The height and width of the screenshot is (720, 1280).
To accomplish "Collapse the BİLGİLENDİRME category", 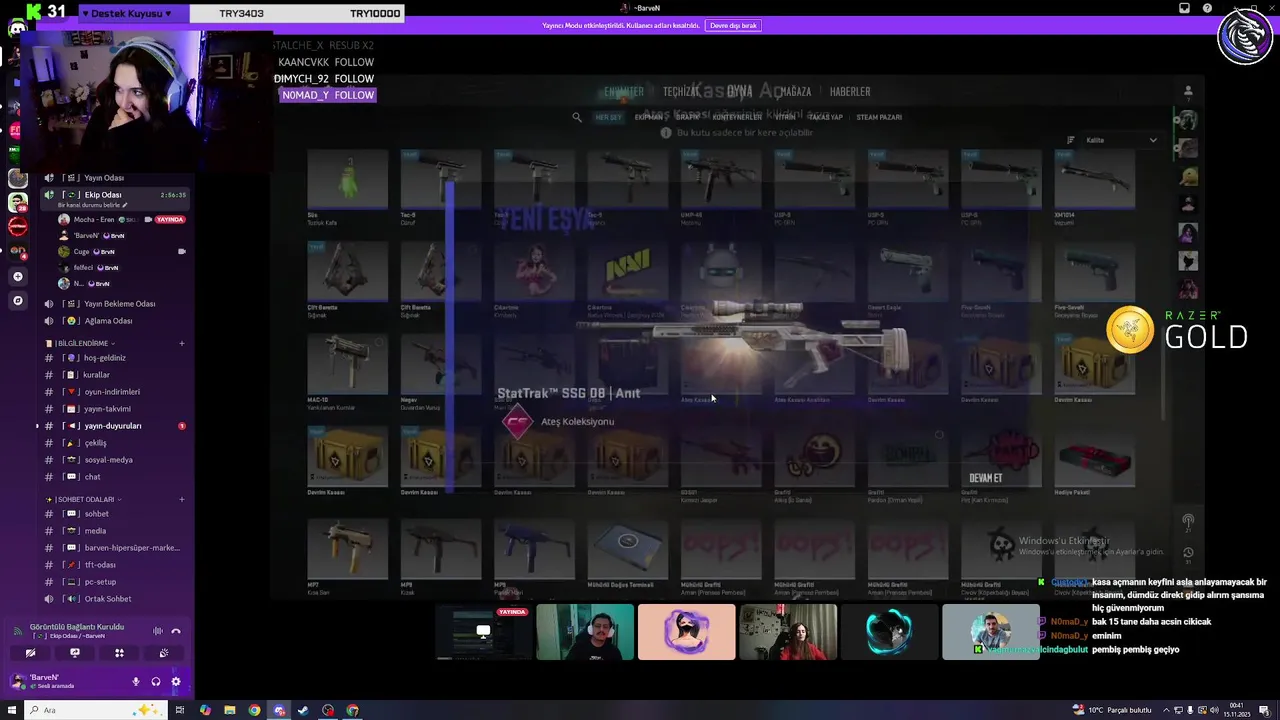I will pyautogui.click(x=79, y=343).
